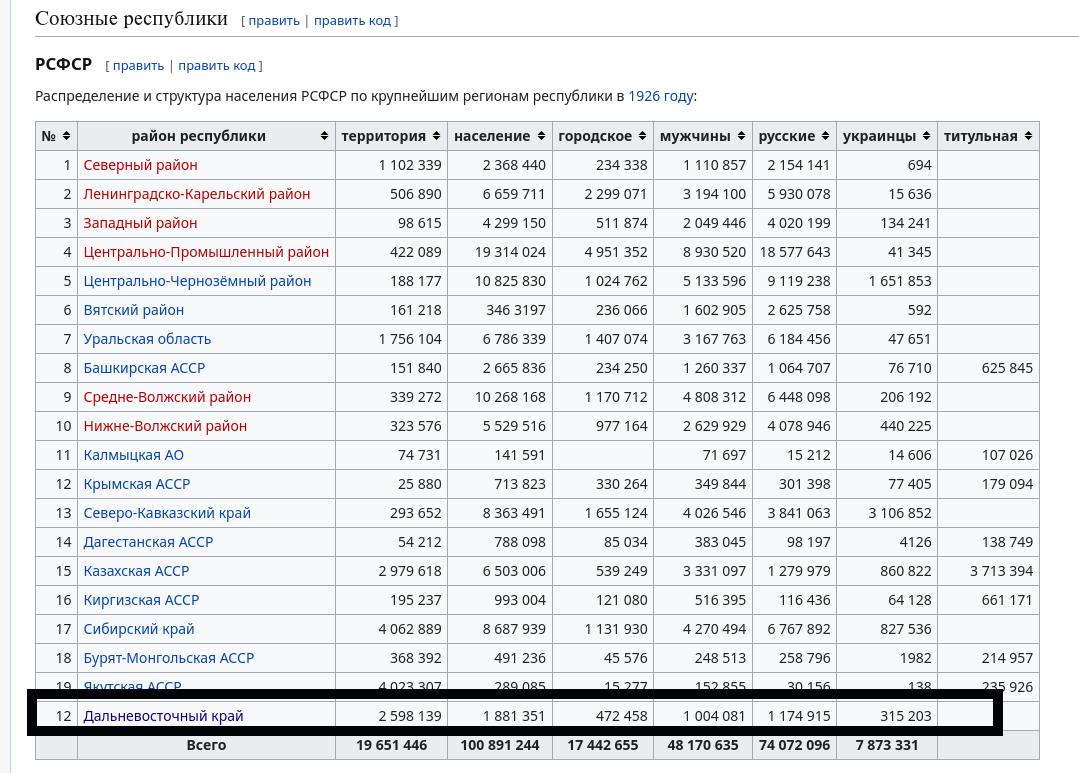The width and height of the screenshot is (1079, 773).
Task: Open the Вятский район link
Action: (133, 310)
